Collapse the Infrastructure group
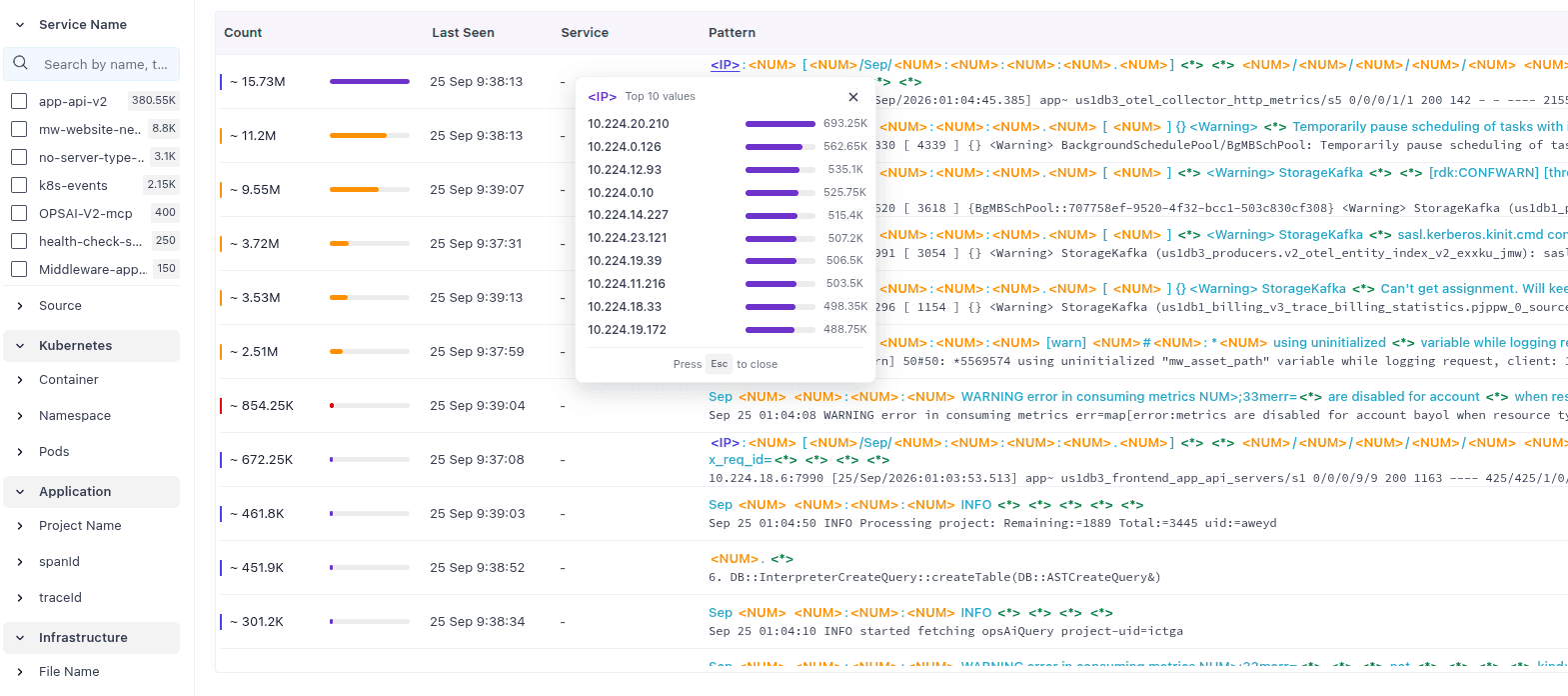 click(x=20, y=638)
